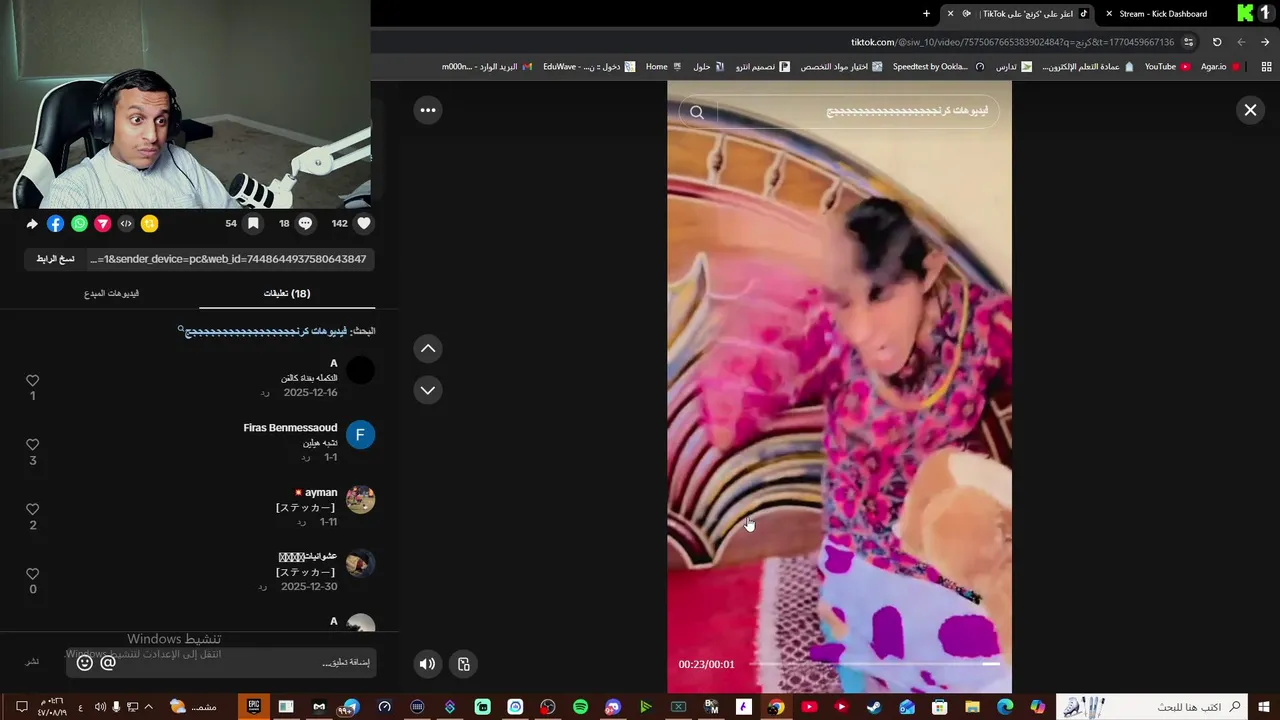Viewport: 1280px width, 720px height.
Task: Open Firas Benmessaoud's avatar
Action: click(360, 435)
